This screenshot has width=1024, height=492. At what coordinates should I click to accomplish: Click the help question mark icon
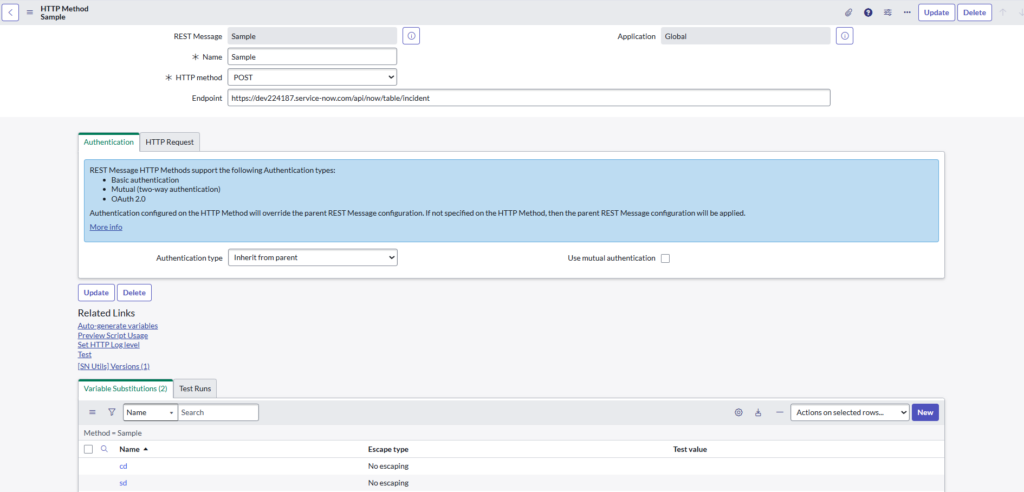tap(868, 13)
